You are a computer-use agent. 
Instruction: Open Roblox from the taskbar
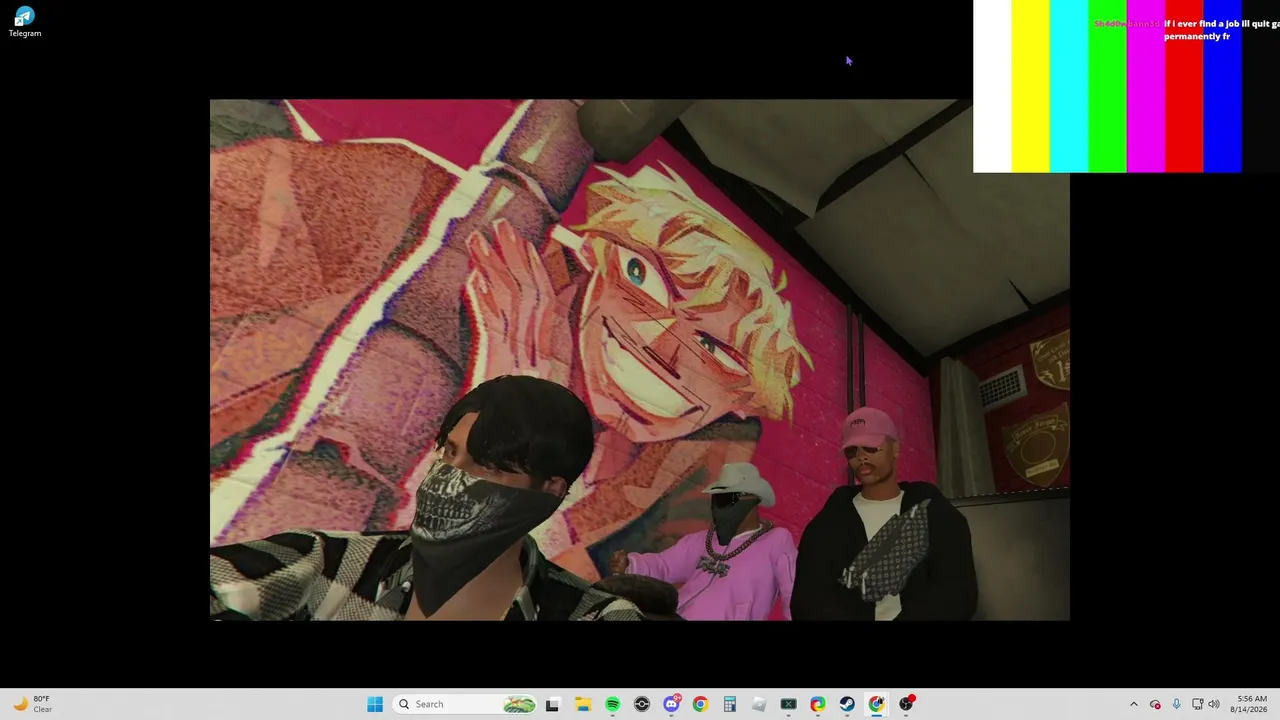tap(759, 704)
